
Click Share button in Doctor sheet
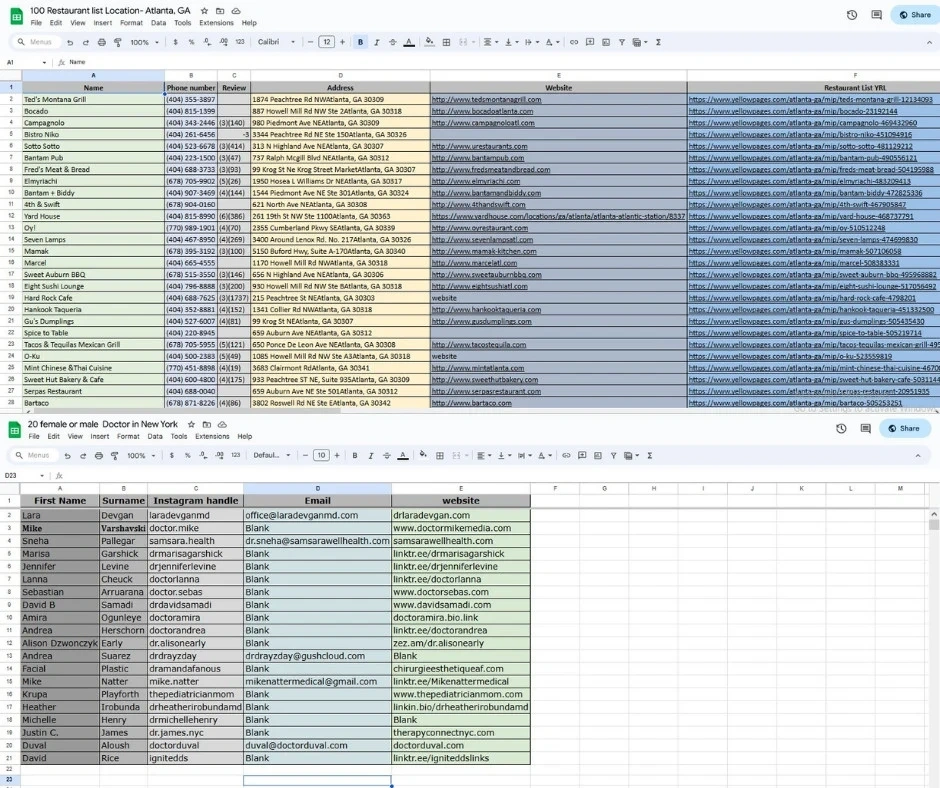[904, 428]
